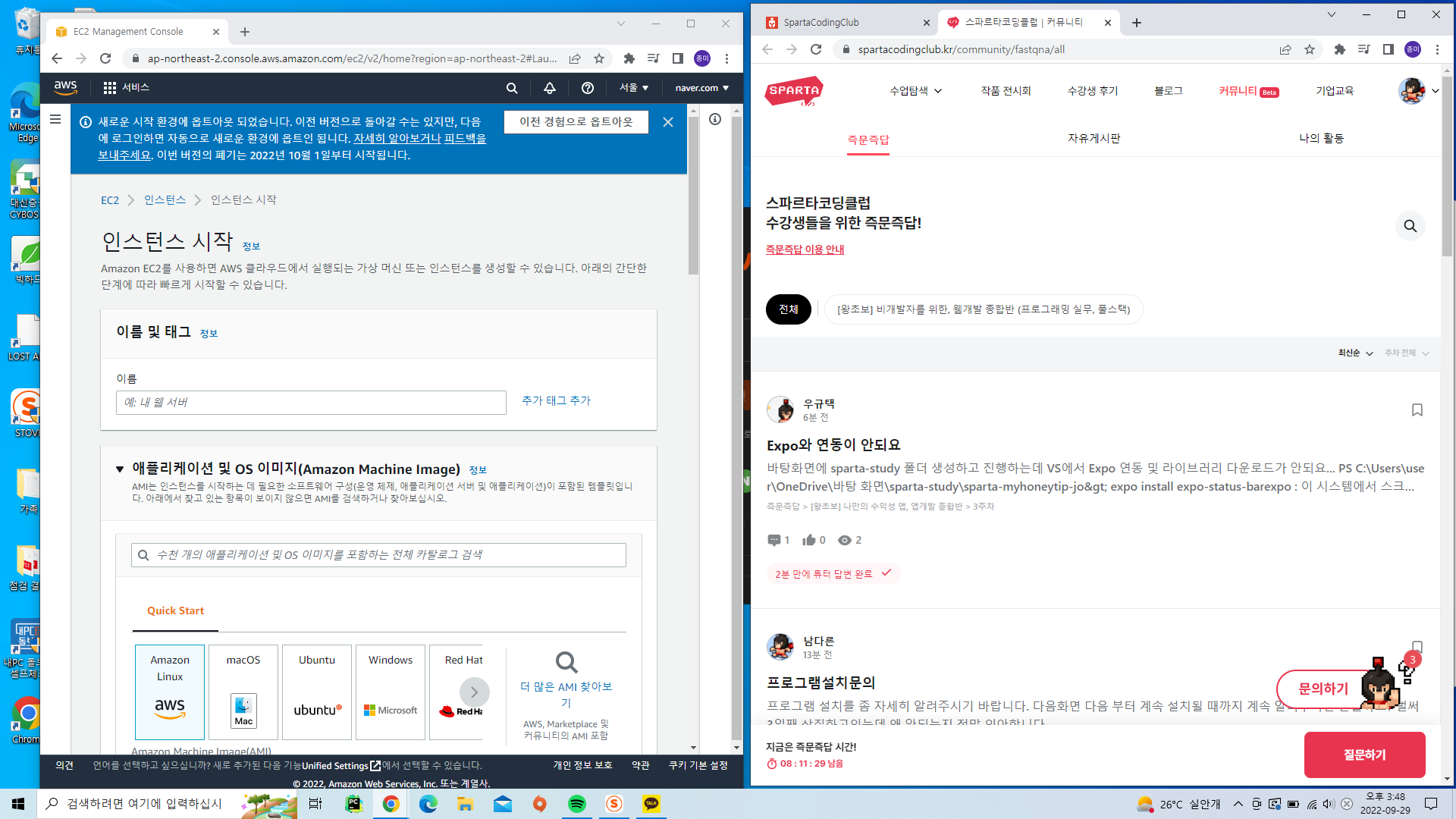Switch to 나의 활동 tab

(1321, 139)
